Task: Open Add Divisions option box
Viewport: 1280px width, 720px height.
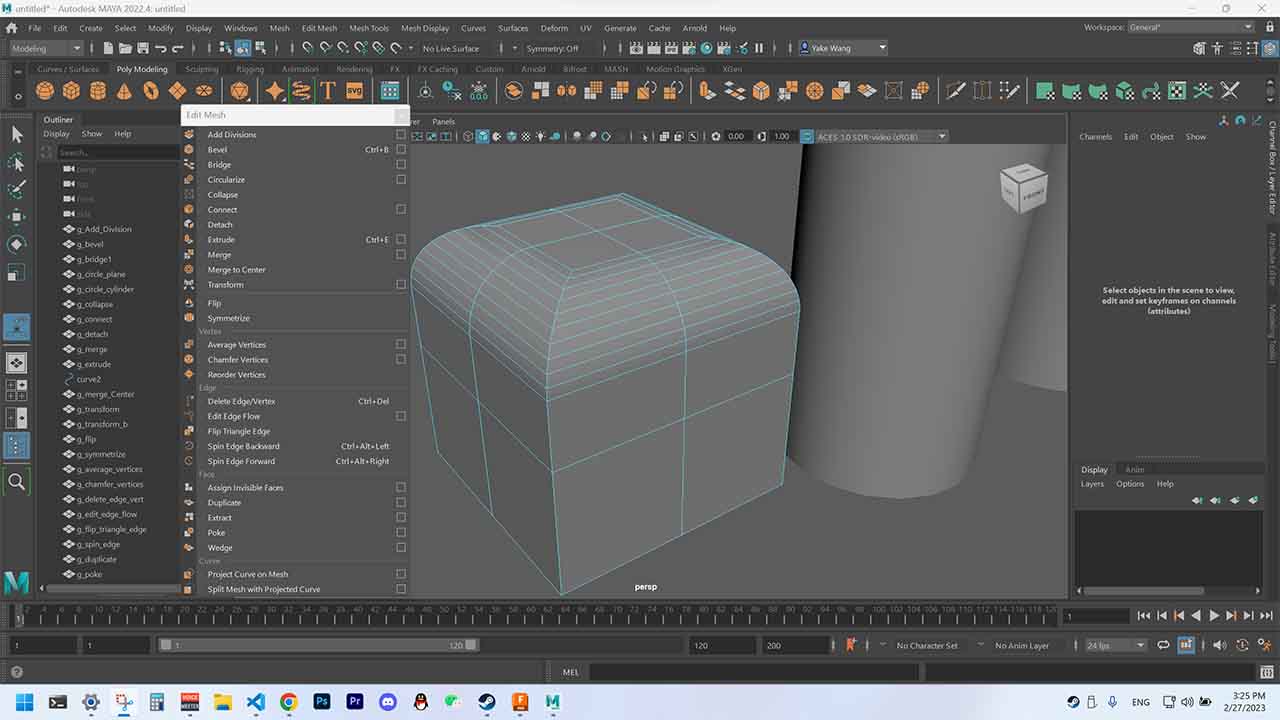Action: click(401, 135)
